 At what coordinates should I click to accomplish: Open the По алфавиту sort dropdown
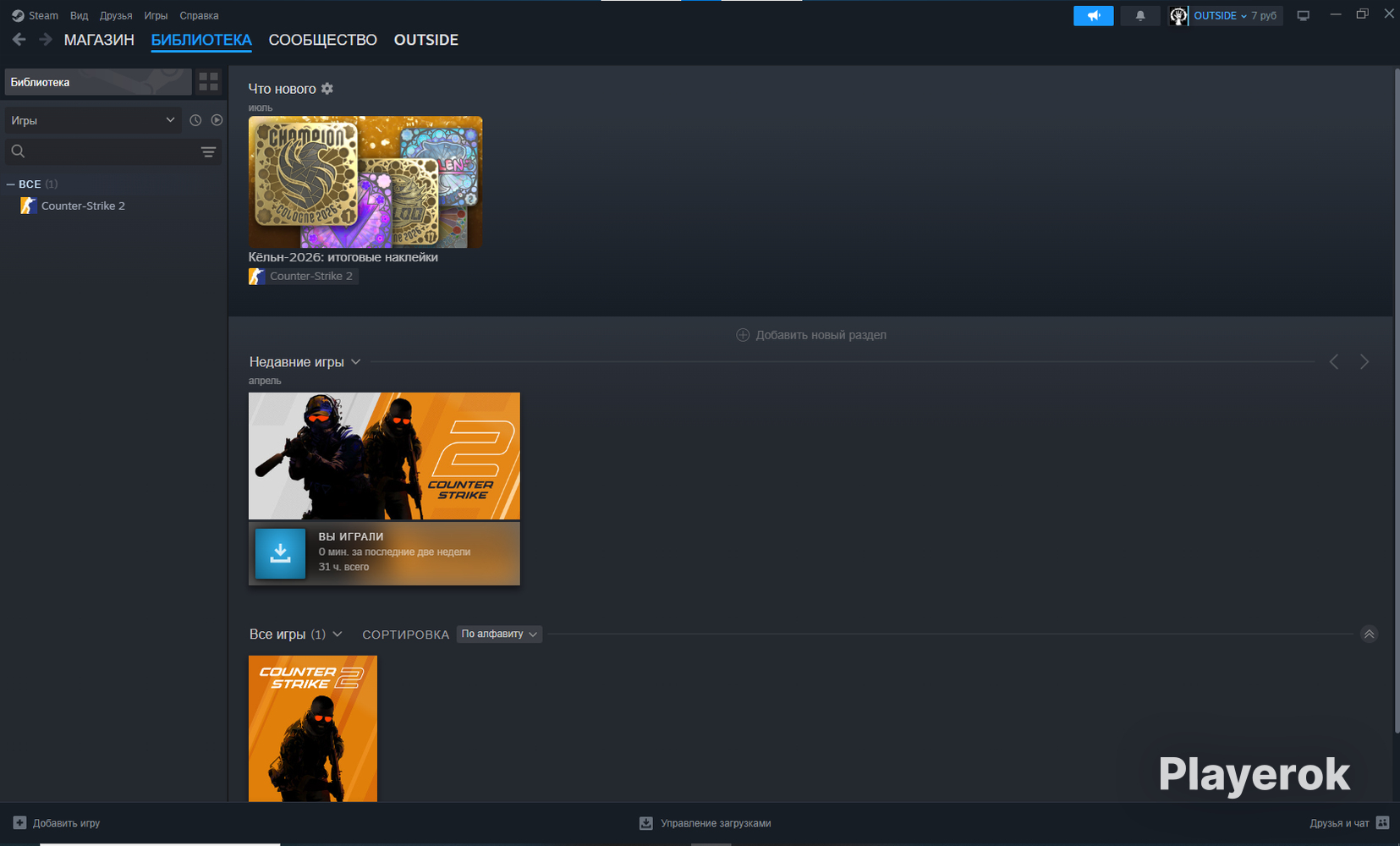[499, 634]
